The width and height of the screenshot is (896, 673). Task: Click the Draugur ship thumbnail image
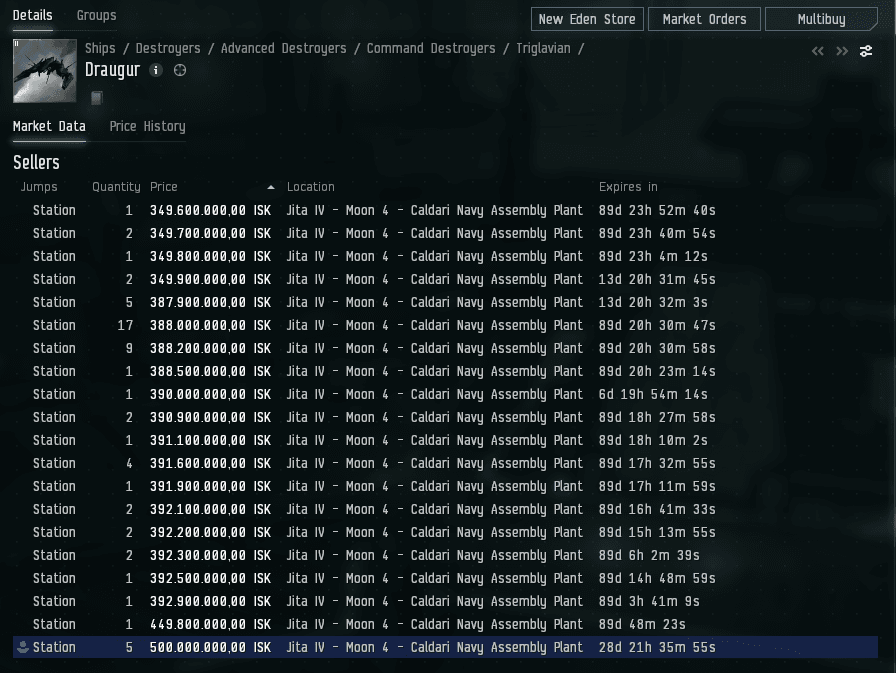[x=45, y=71]
